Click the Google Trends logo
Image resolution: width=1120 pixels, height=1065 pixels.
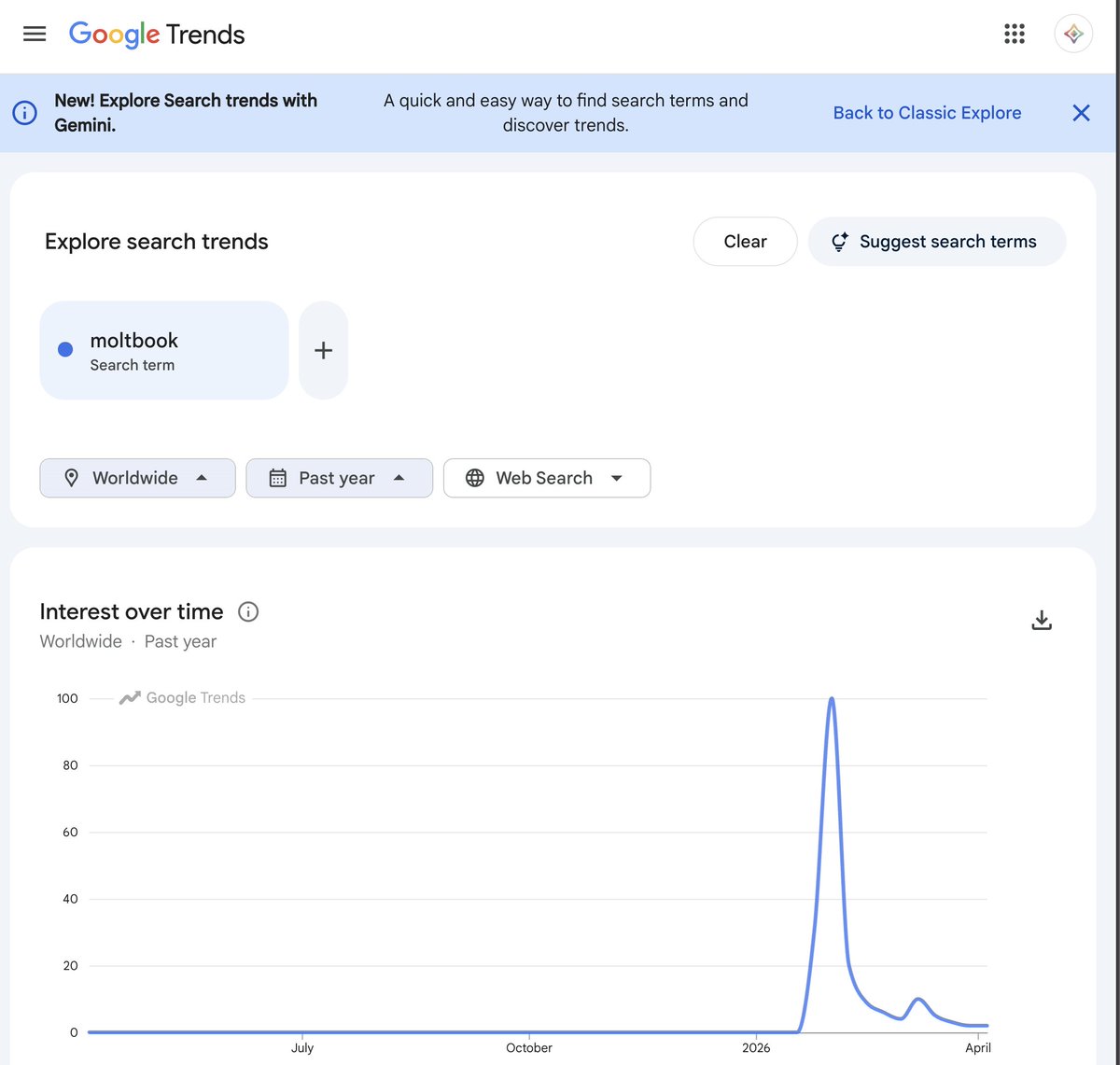[157, 35]
